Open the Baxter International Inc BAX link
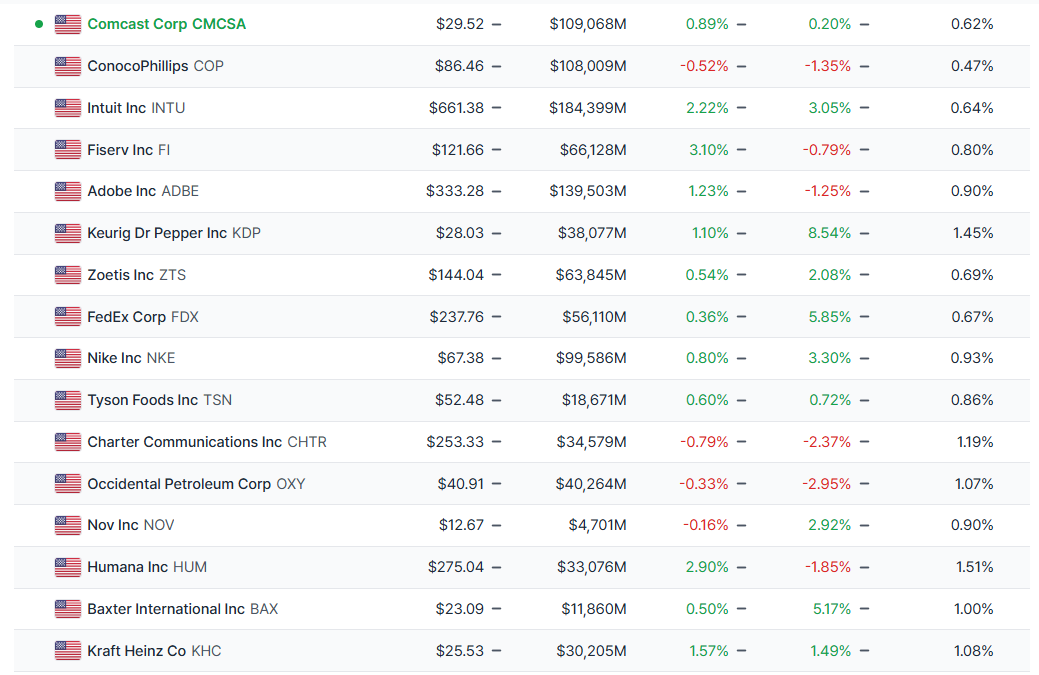 click(x=182, y=609)
